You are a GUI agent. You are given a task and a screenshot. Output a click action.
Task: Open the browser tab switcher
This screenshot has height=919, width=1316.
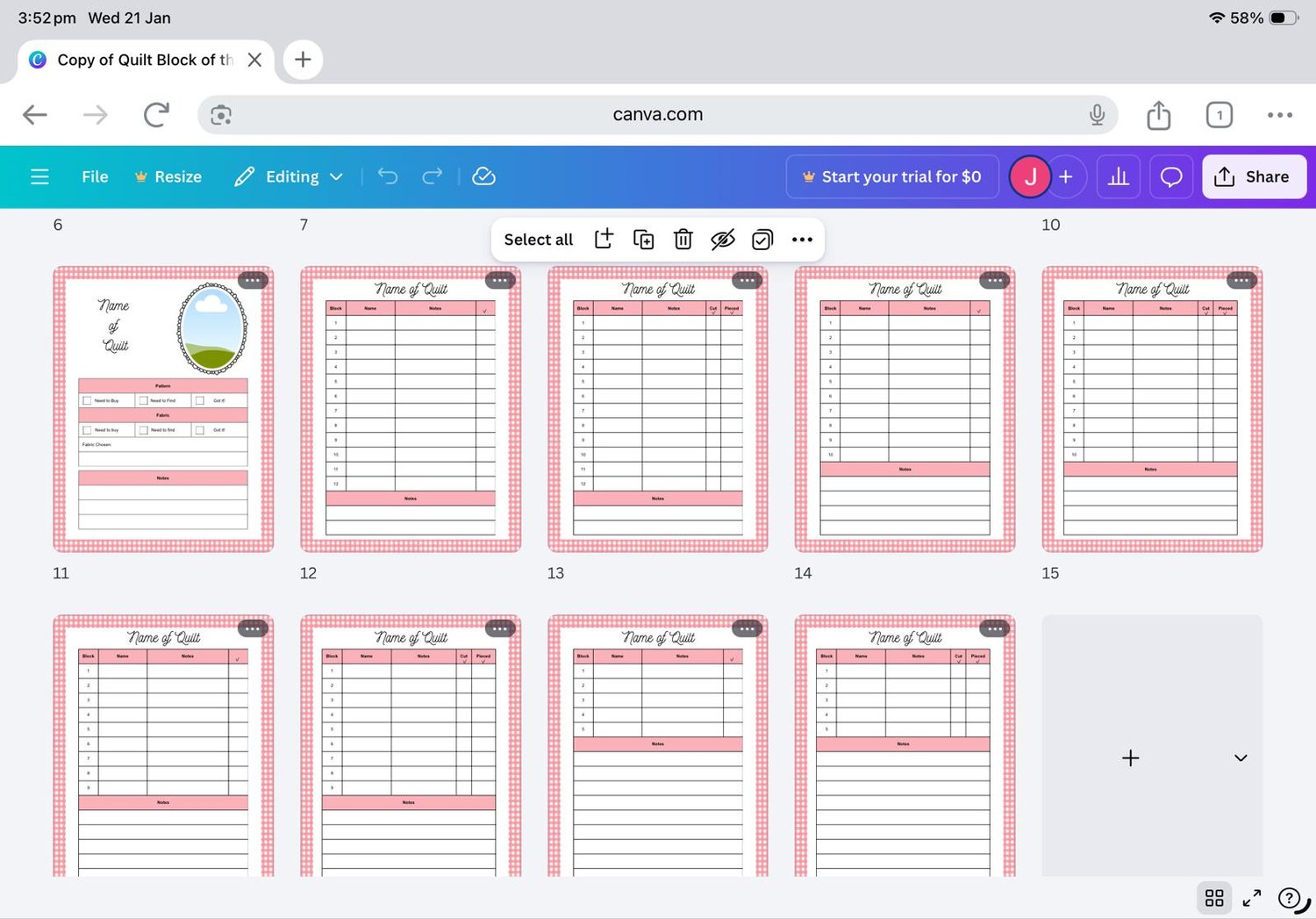(x=1219, y=115)
